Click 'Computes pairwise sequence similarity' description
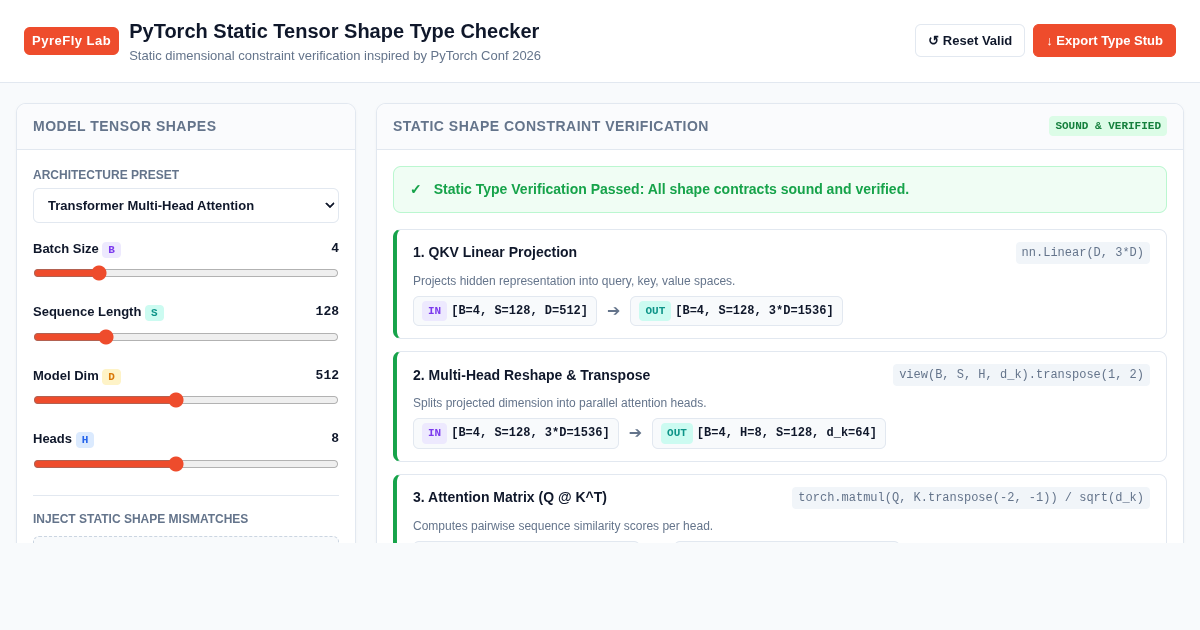 click(563, 526)
